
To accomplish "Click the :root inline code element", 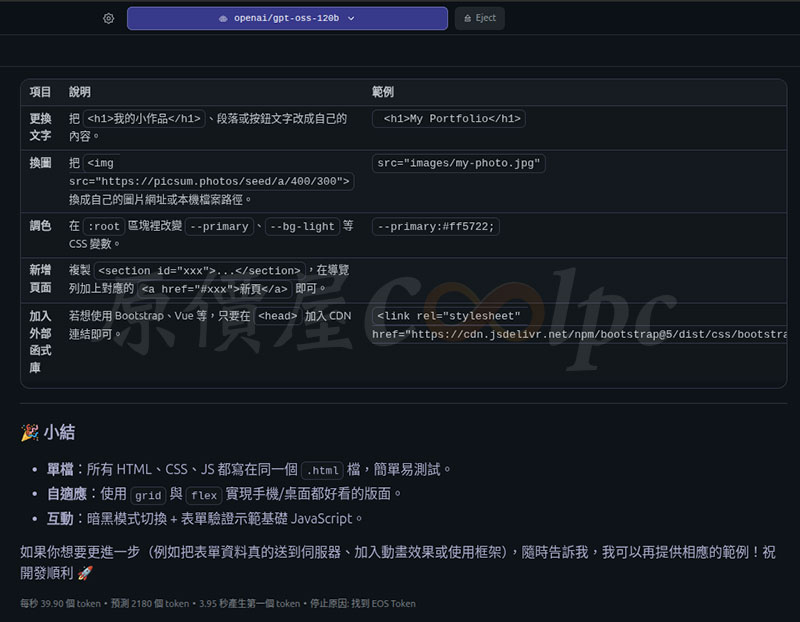I will point(102,225).
